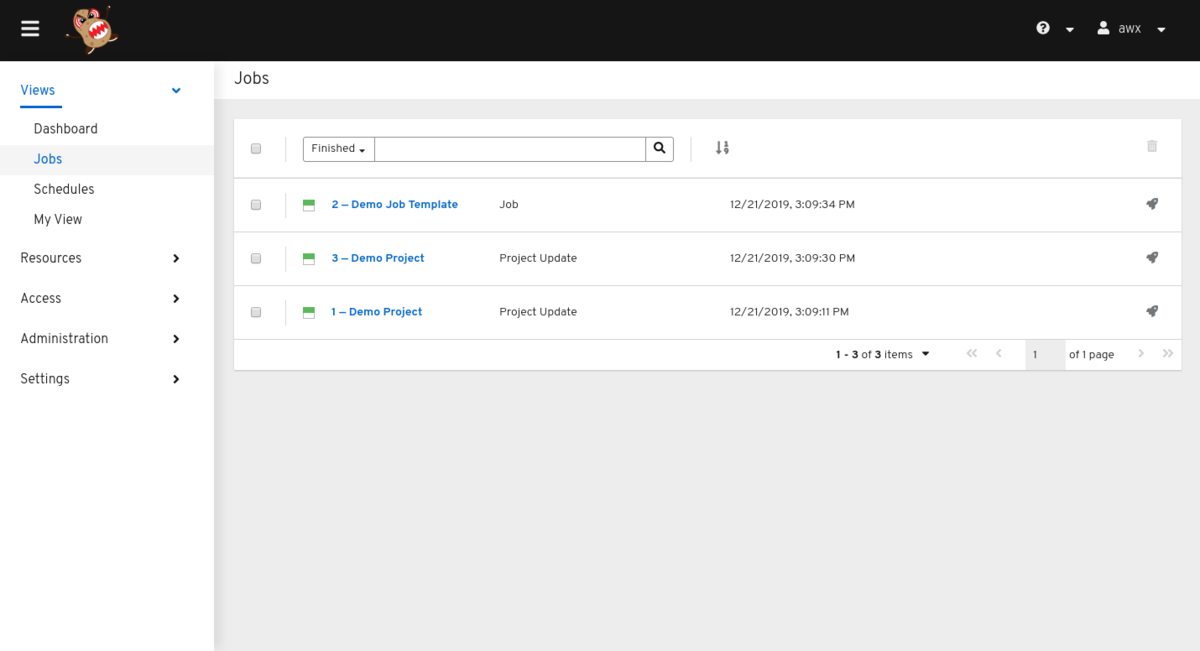Open the 1 — Demo Project link
Viewport: 1200px width, 651px height.
tap(377, 312)
